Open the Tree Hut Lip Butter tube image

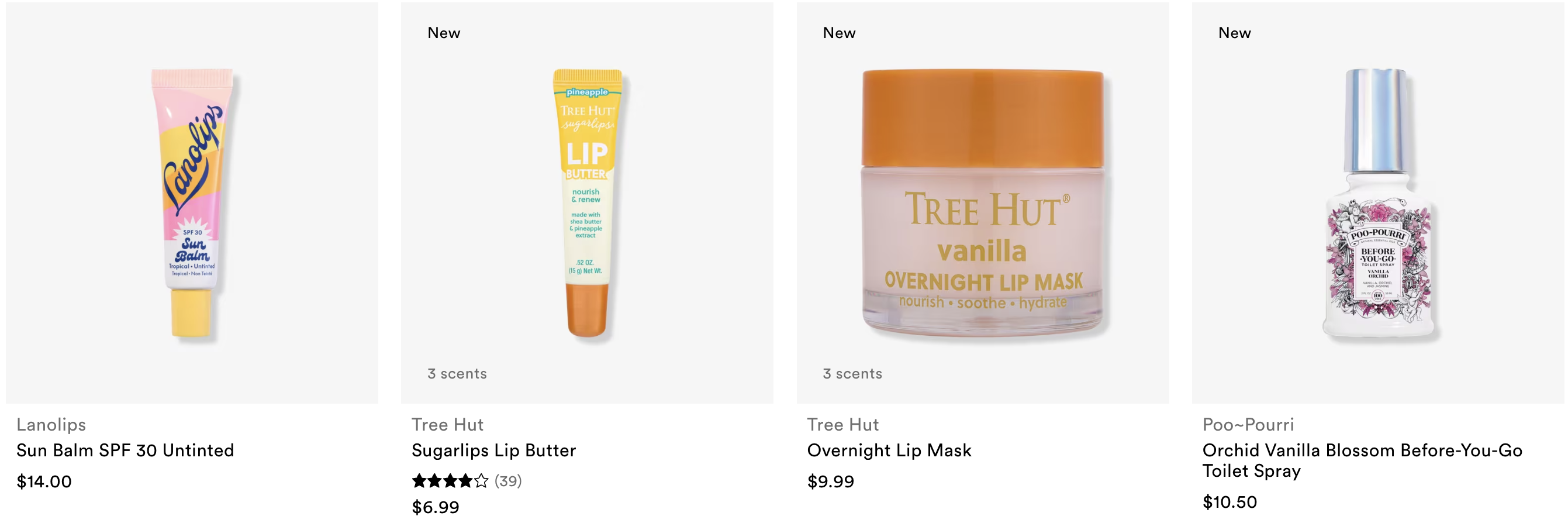coord(588,203)
